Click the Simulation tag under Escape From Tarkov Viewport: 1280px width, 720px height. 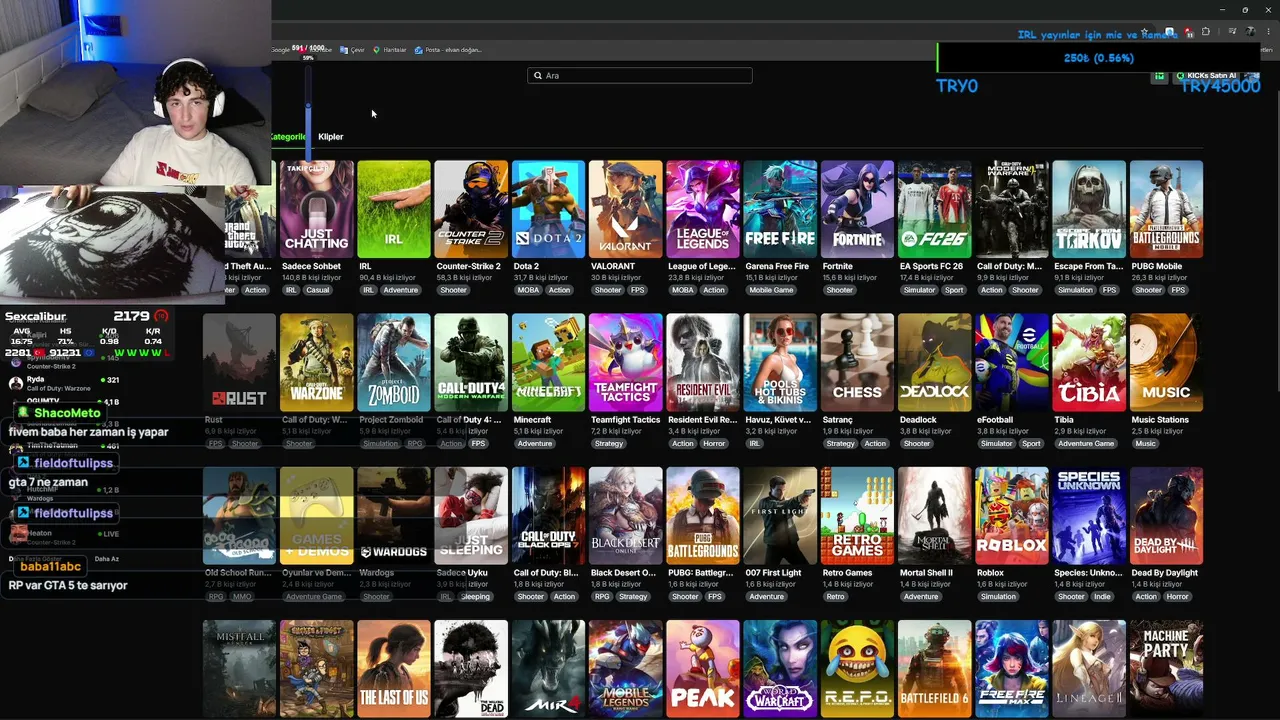1075,290
